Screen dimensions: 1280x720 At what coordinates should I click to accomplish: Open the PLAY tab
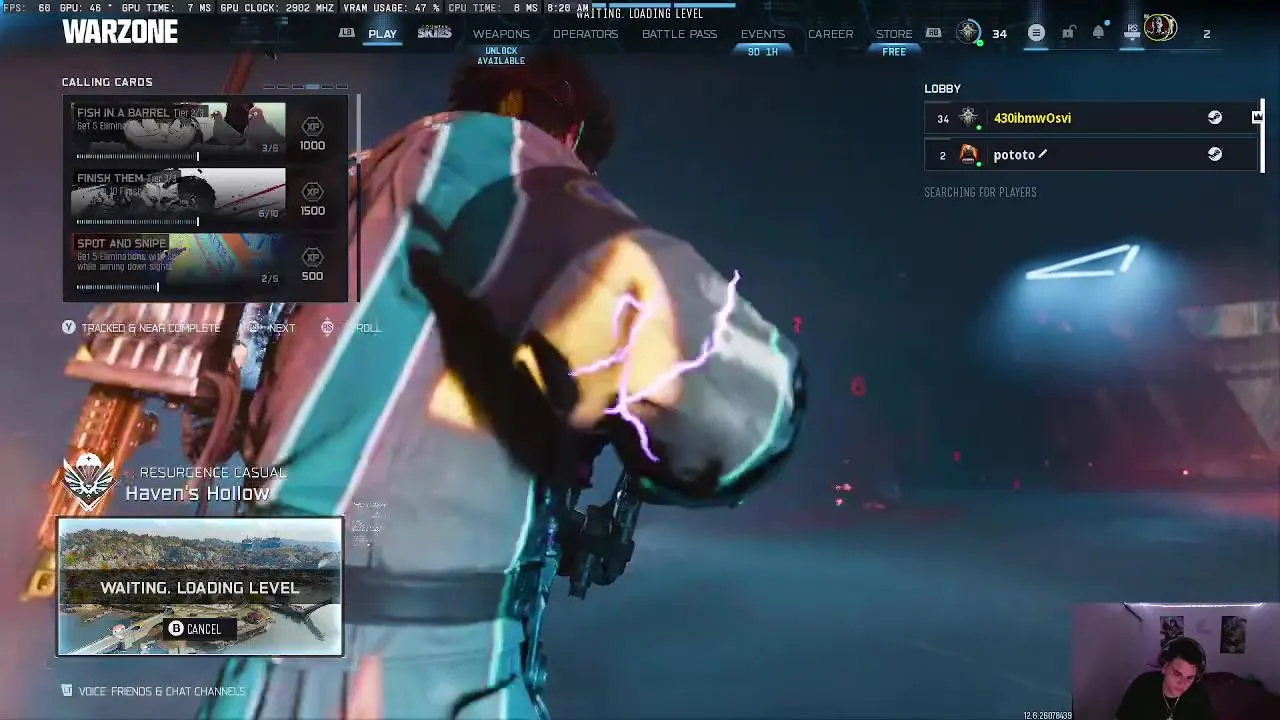pos(382,34)
